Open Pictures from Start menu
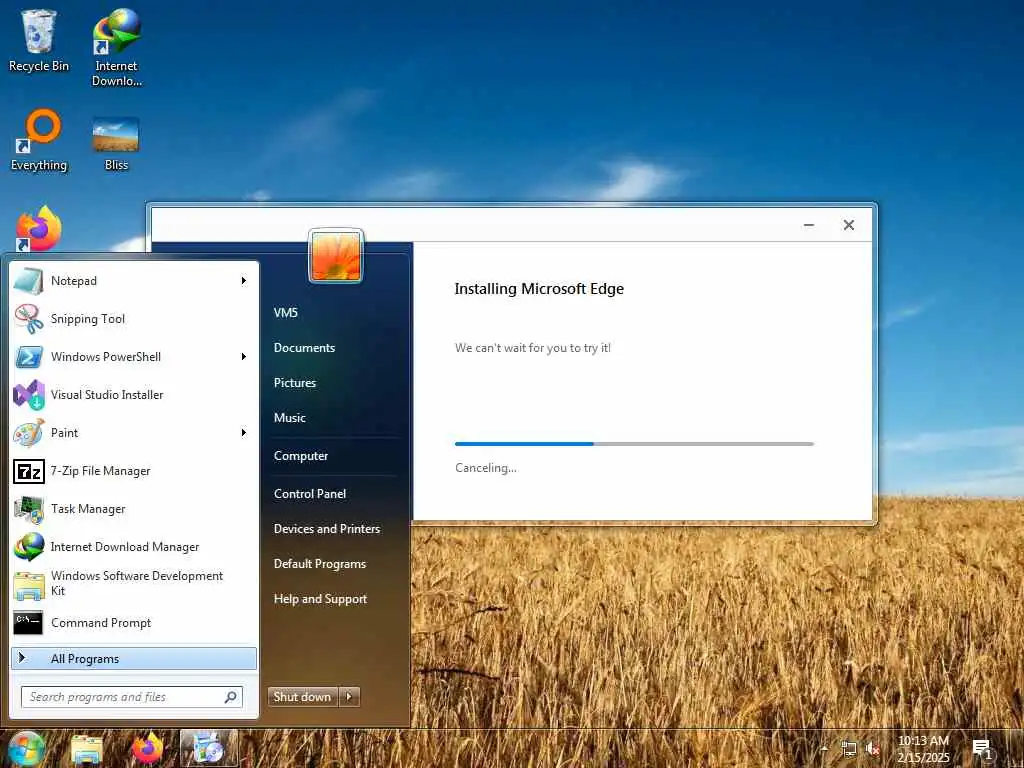 pos(295,383)
